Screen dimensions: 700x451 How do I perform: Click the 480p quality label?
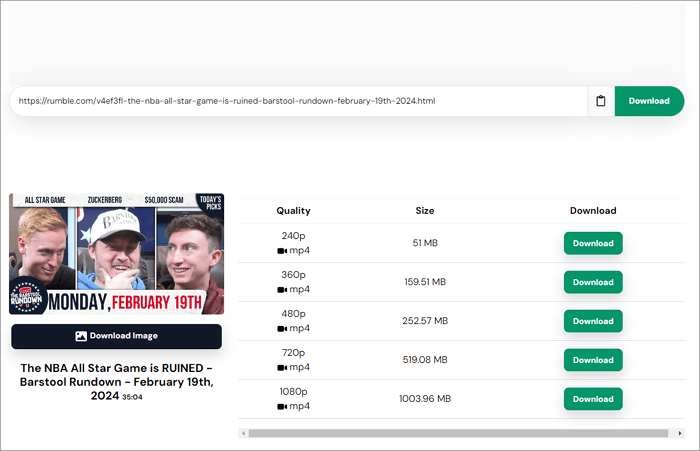[x=293, y=313]
